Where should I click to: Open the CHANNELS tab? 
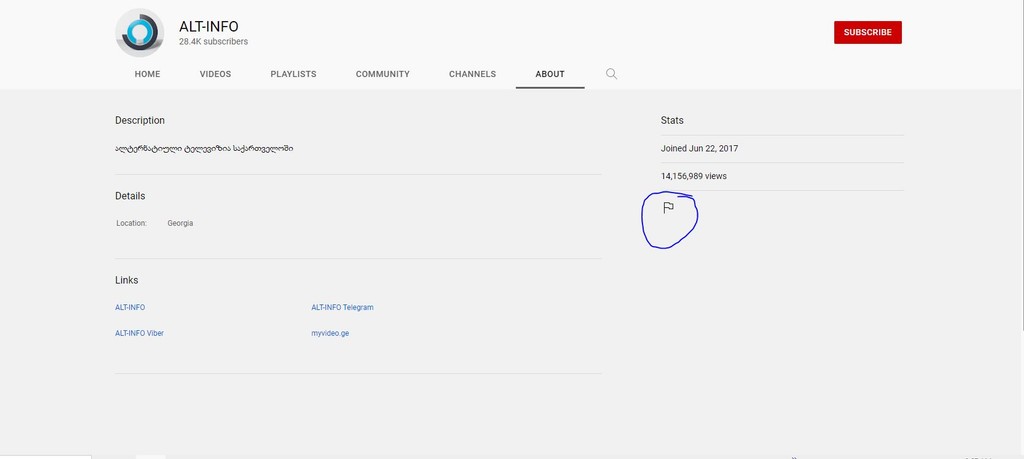[x=472, y=74]
